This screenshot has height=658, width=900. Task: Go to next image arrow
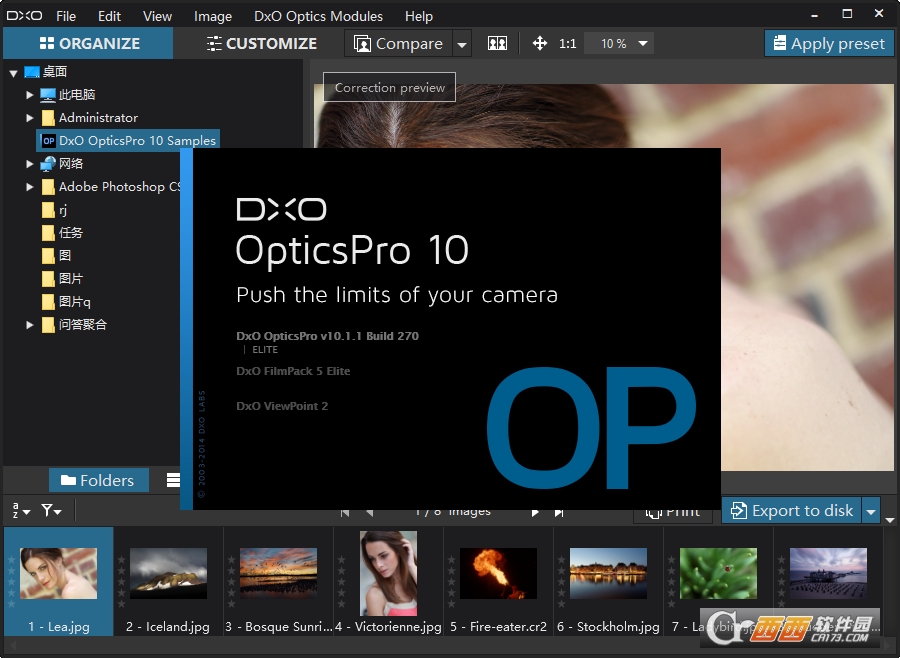coord(535,513)
